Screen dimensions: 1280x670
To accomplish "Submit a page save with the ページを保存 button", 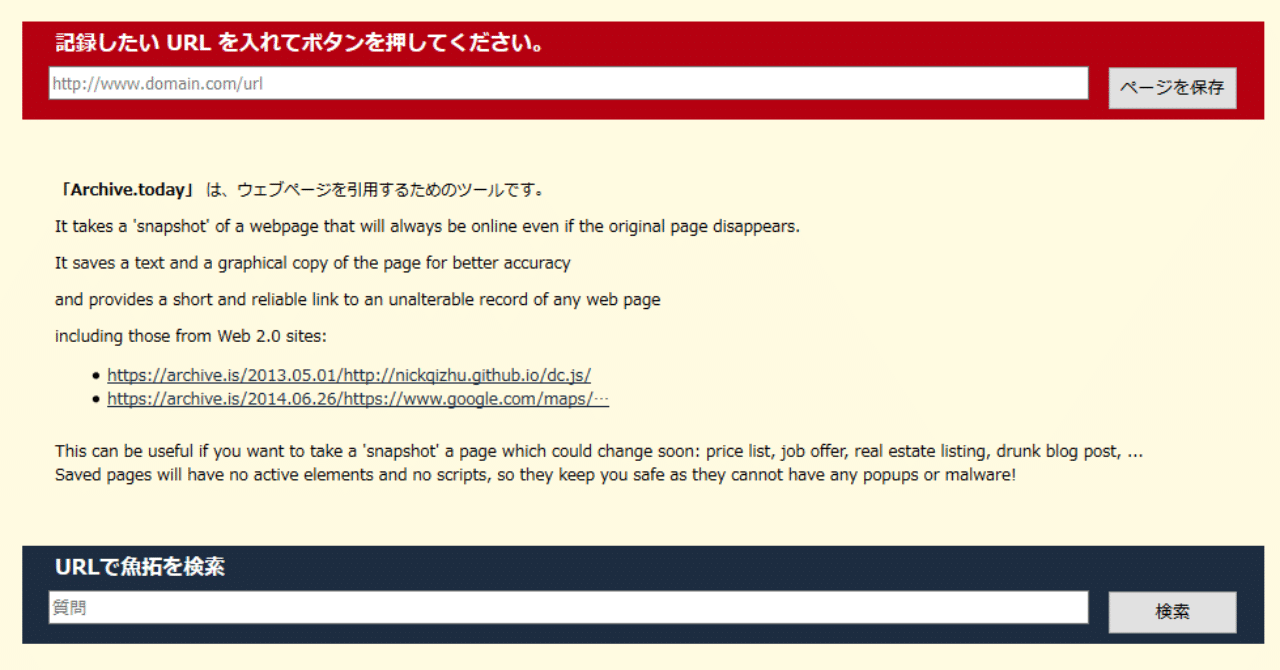I will (x=1172, y=87).
